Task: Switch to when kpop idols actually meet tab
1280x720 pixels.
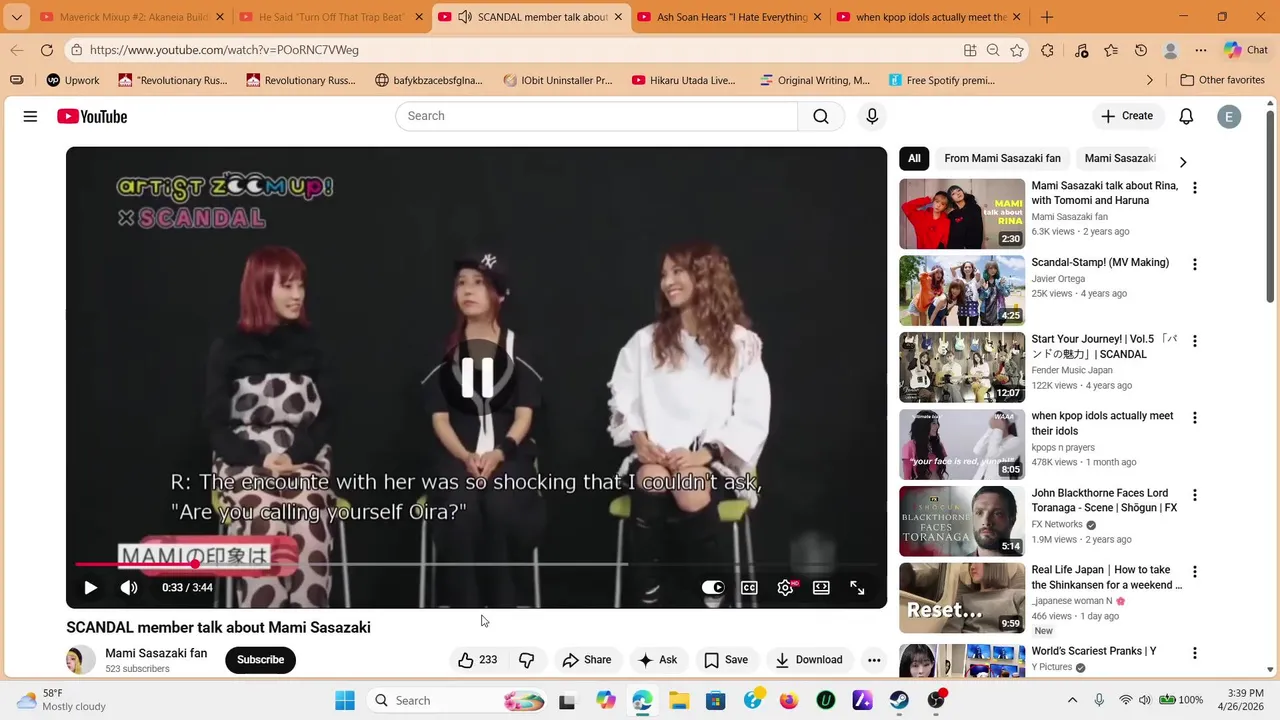Action: coord(930,17)
